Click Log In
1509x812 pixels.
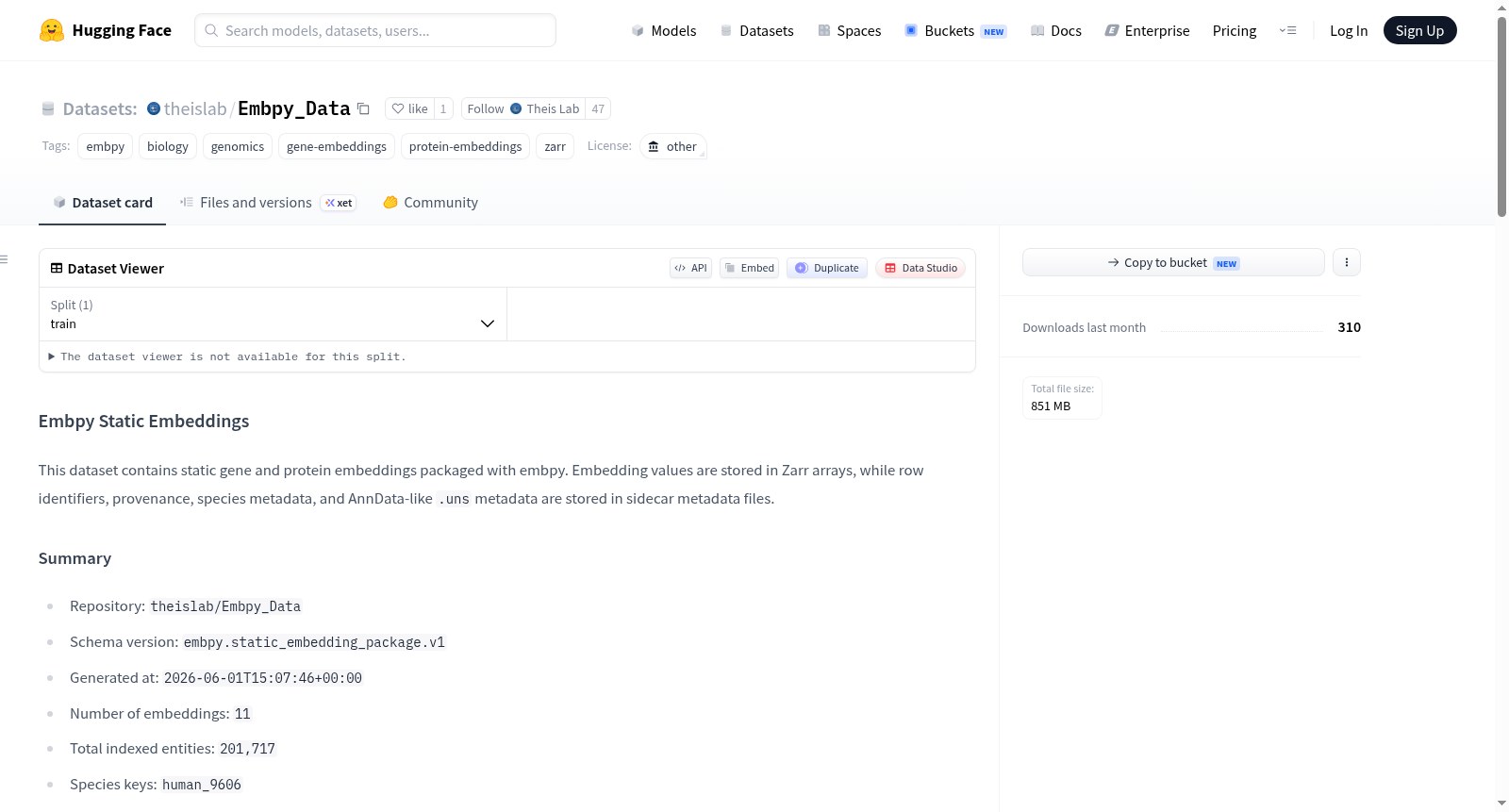point(1349,30)
